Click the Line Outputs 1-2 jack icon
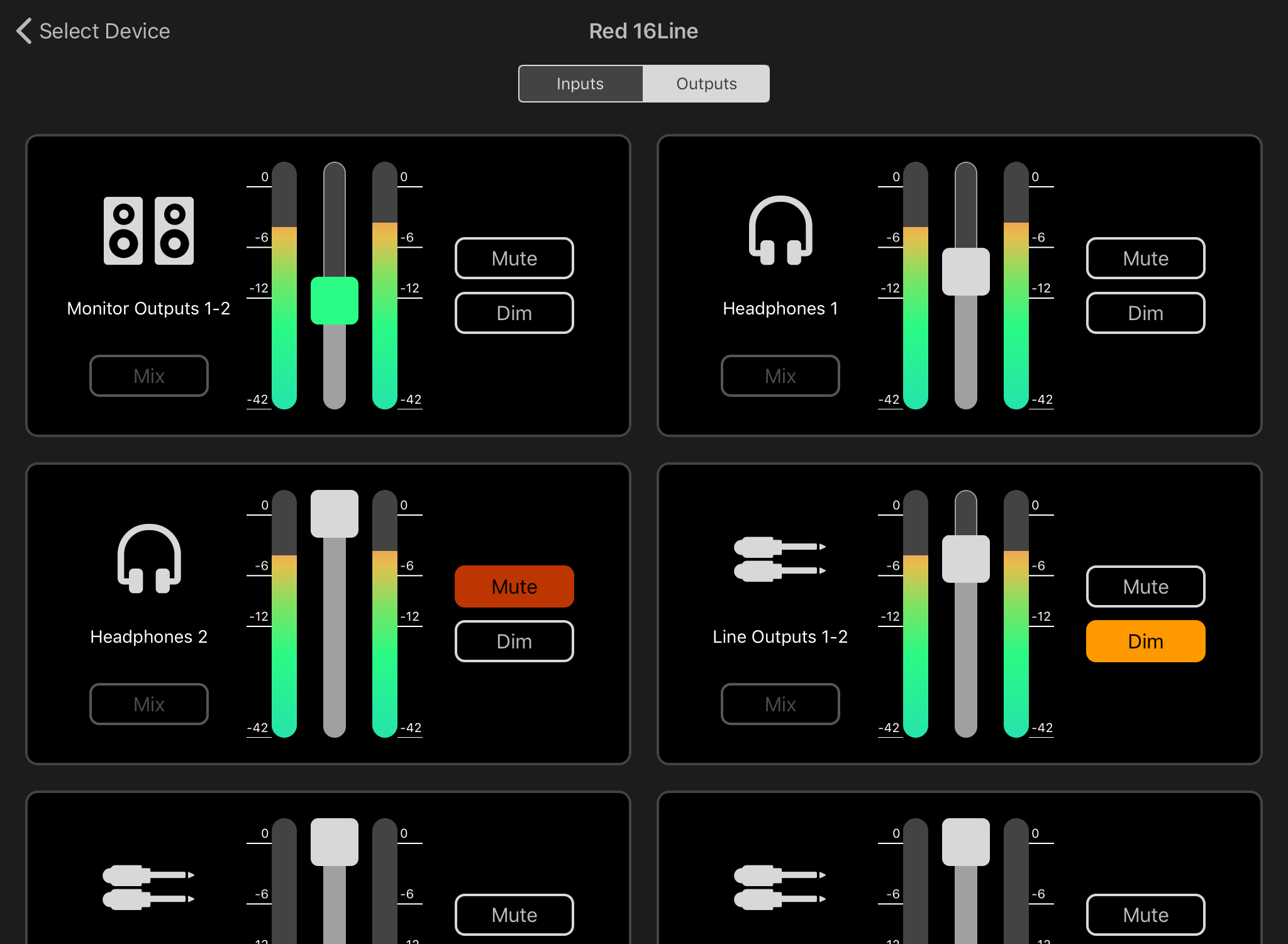The height and width of the screenshot is (944, 1288). point(780,558)
